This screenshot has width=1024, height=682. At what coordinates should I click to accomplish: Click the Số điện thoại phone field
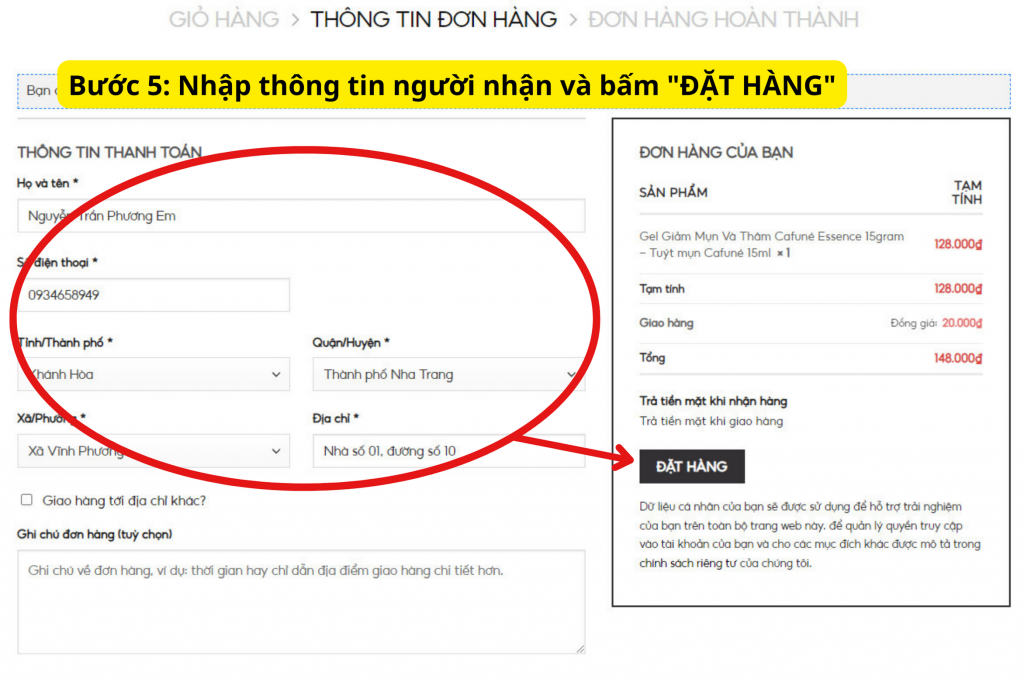(x=153, y=295)
